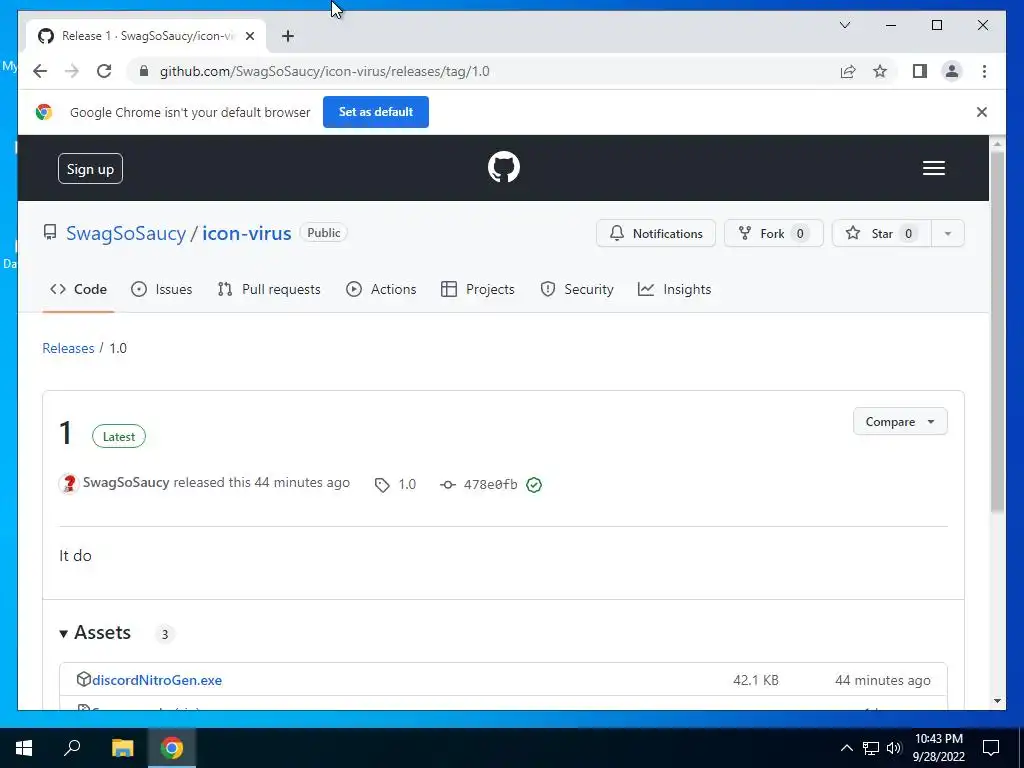The width and height of the screenshot is (1024, 768).
Task: Click browser Back arrow
Action: click(x=40, y=71)
